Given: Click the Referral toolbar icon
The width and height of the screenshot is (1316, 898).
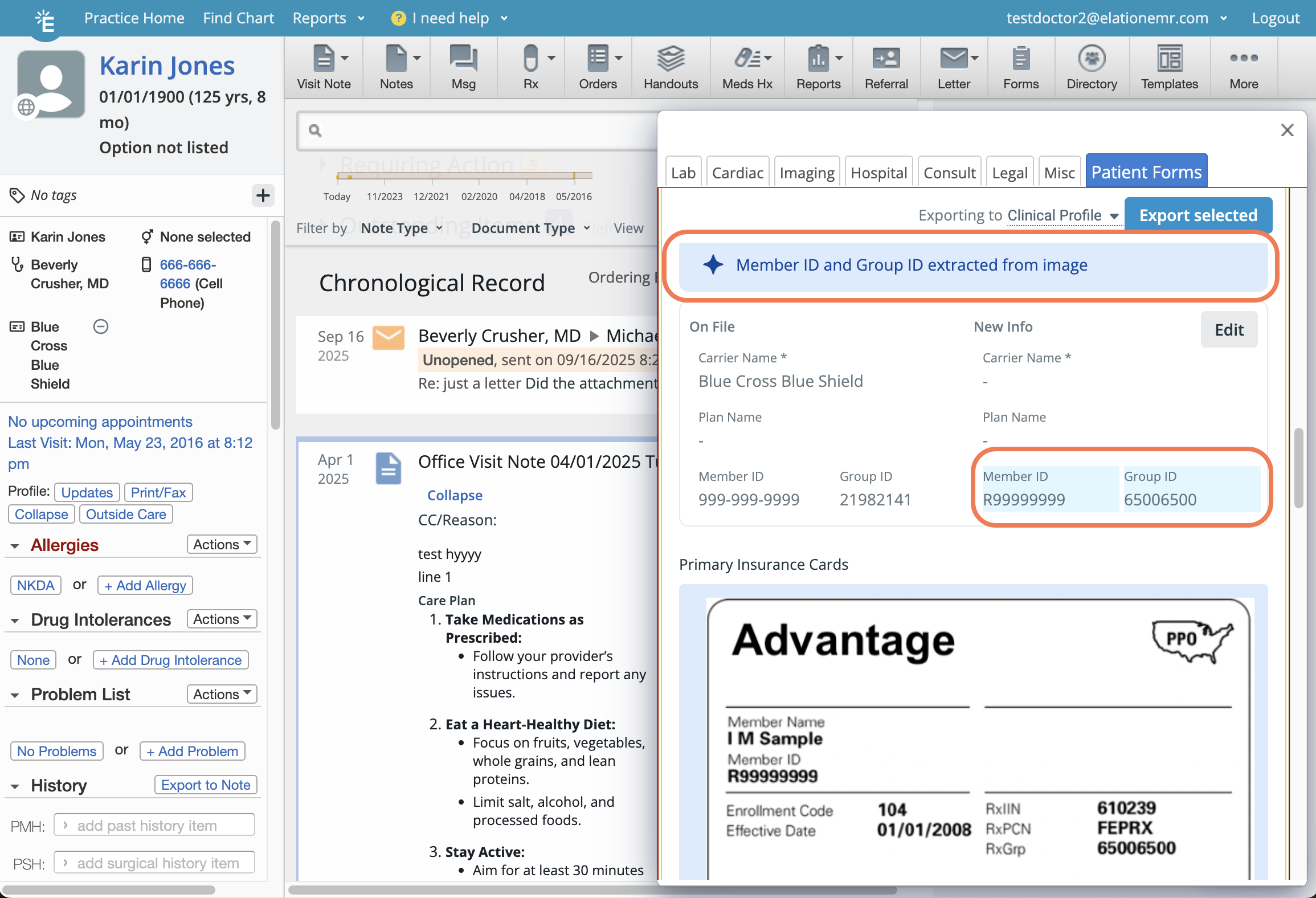Looking at the screenshot, I should coord(886,59).
